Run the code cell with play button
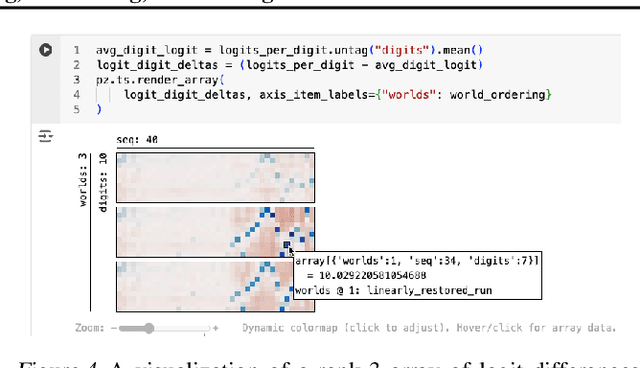The height and width of the screenshot is (368, 640). coord(45,50)
